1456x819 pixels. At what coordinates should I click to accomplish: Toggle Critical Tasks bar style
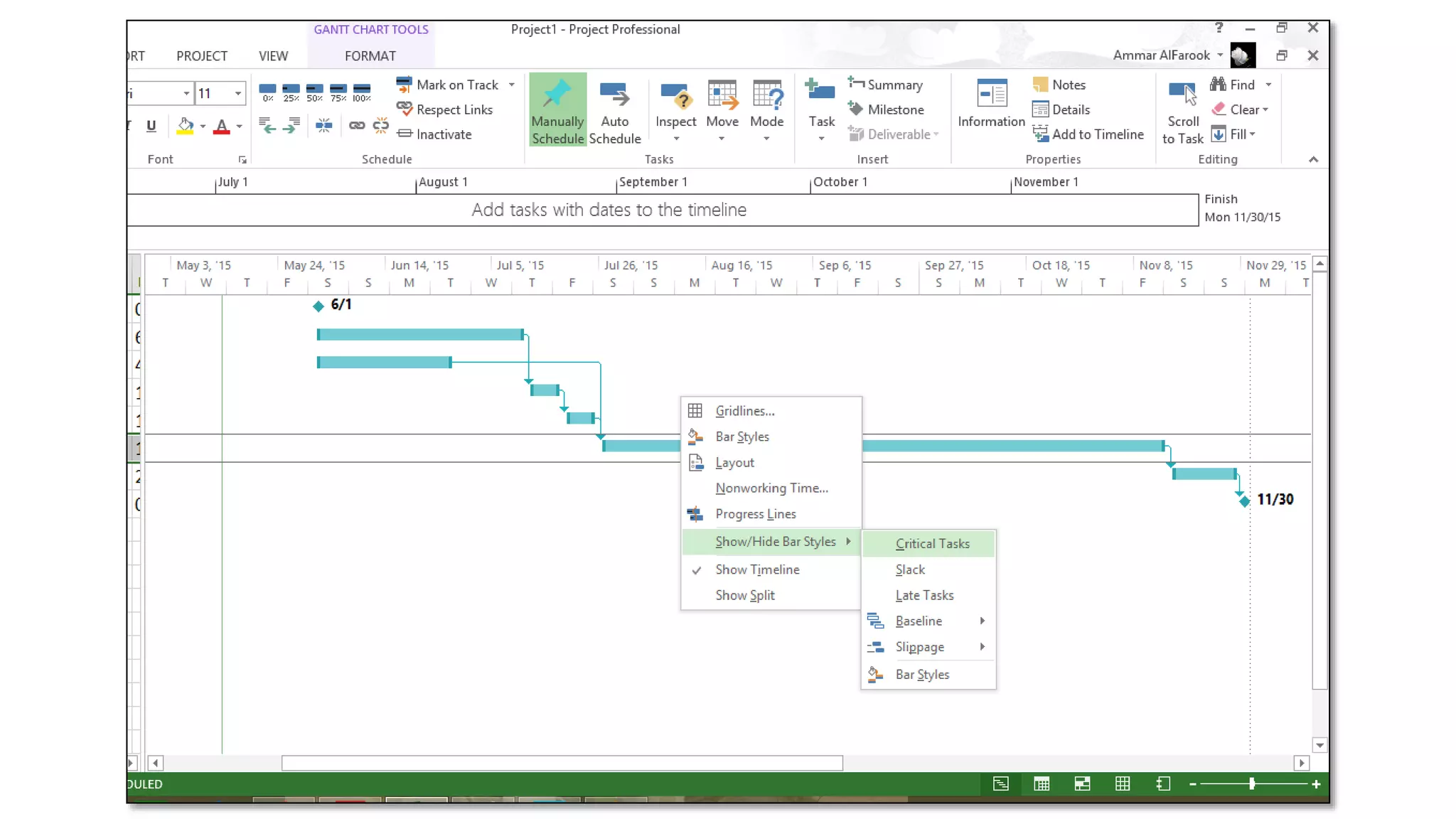[932, 544]
